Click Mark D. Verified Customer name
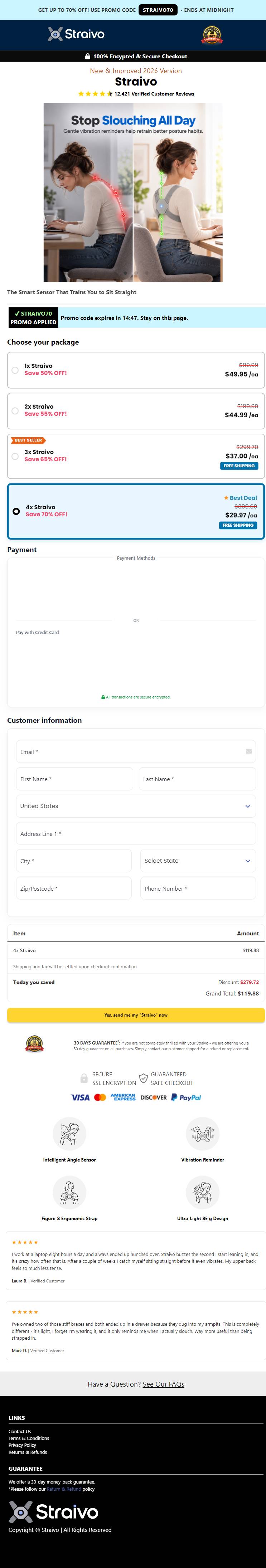 [38, 1350]
